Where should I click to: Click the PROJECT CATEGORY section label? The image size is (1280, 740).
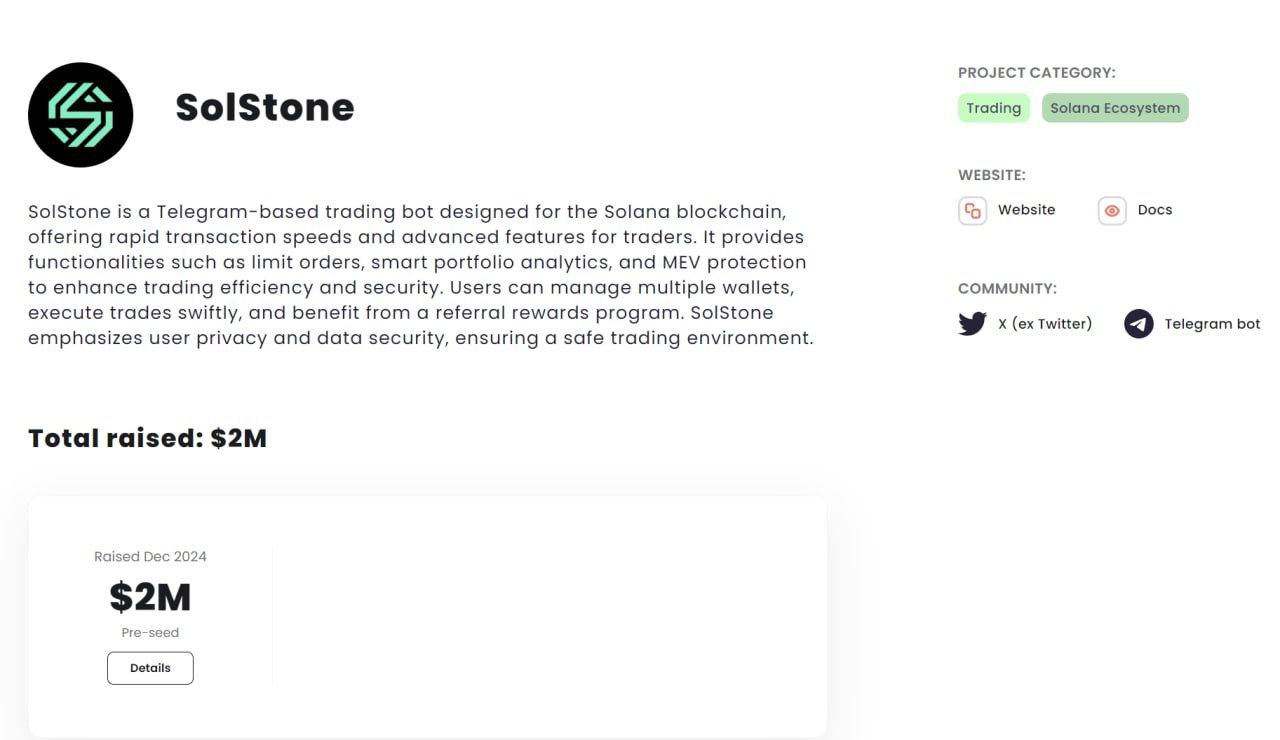coord(1037,73)
